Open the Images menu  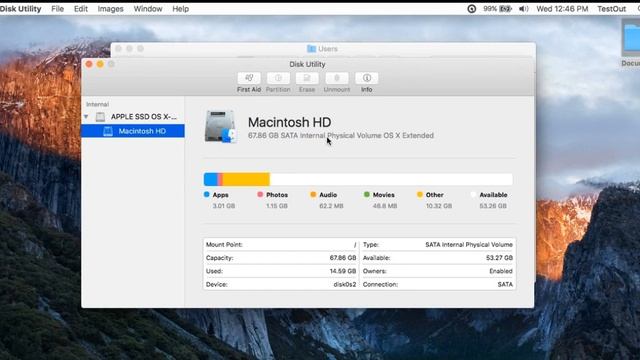pyautogui.click(x=110, y=9)
